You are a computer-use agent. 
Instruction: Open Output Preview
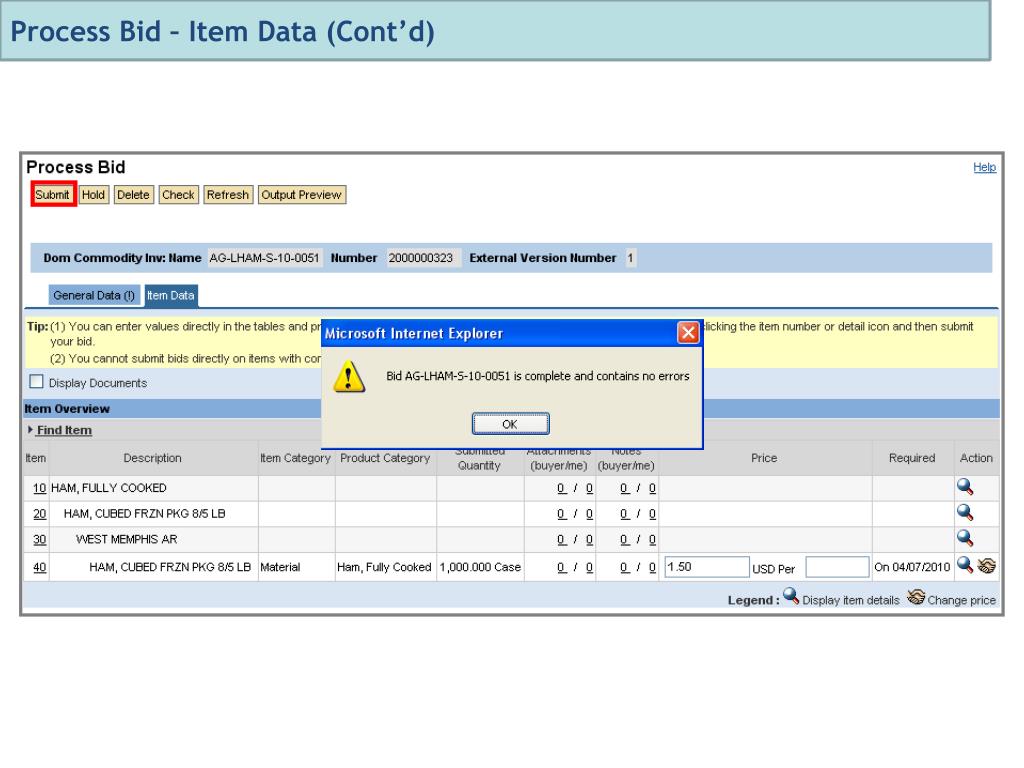coord(301,195)
